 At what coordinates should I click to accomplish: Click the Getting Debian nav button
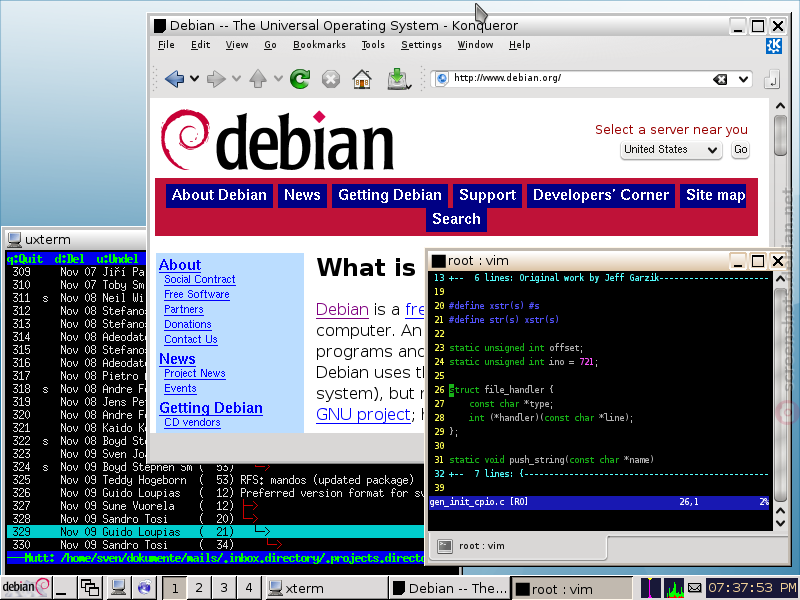click(x=390, y=195)
